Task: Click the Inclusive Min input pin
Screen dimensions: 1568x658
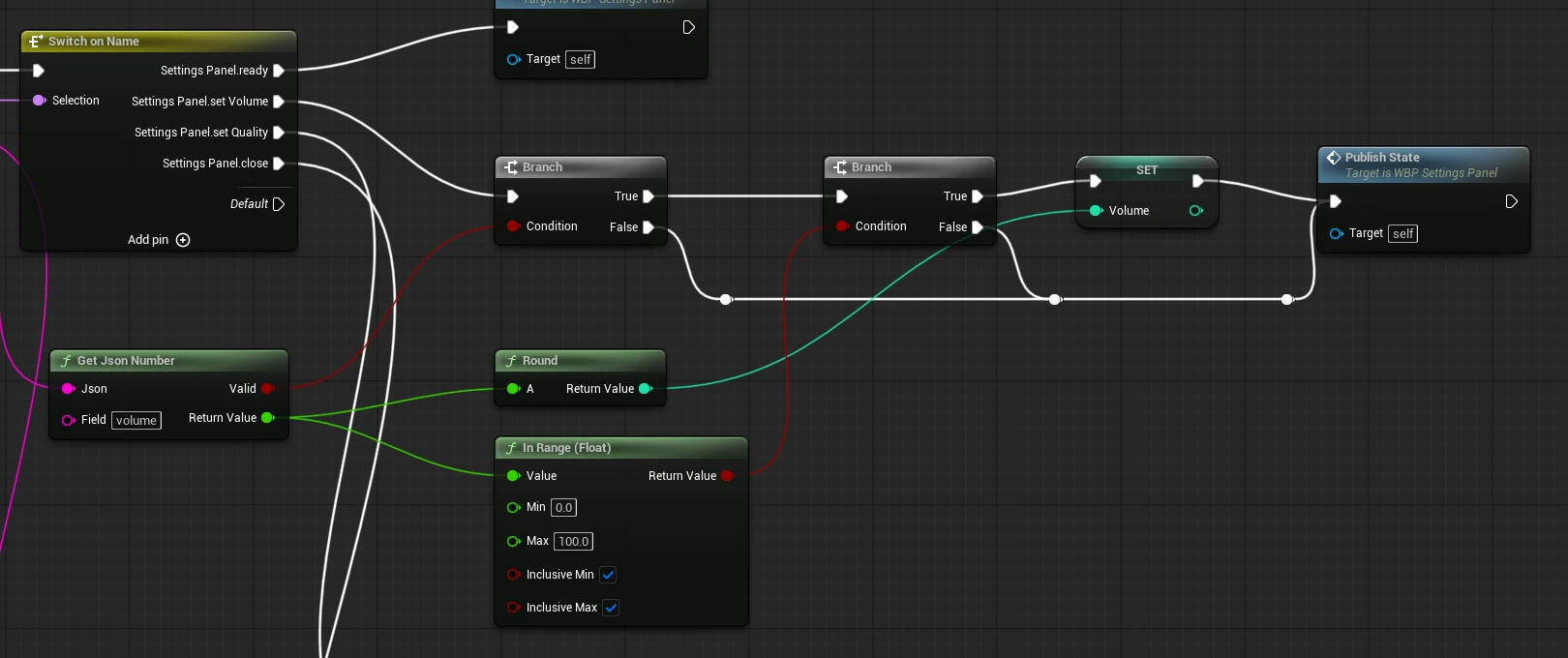Action: point(514,575)
